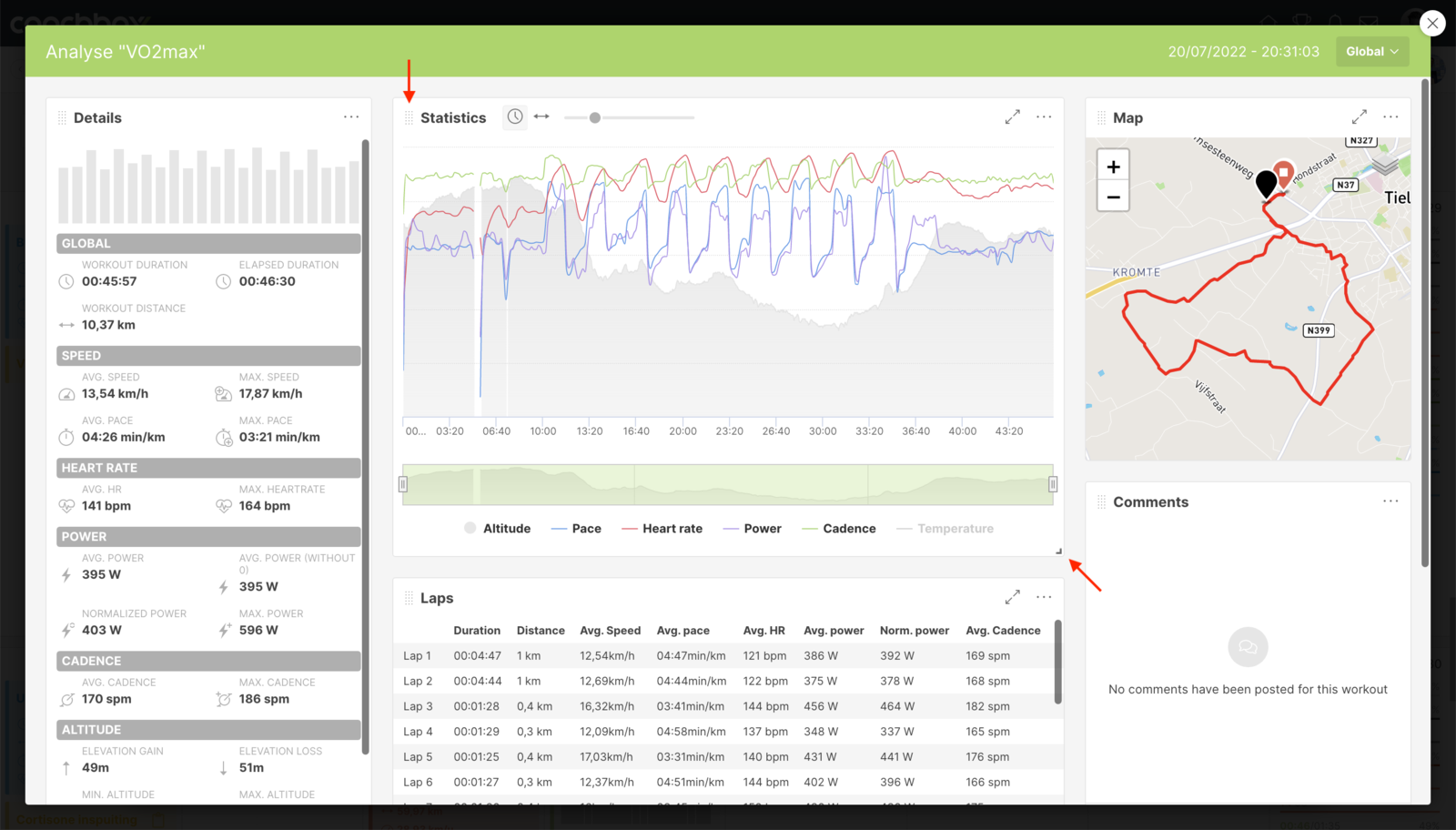
Task: Click the Laps table scrollbar
Action: coord(1057,662)
